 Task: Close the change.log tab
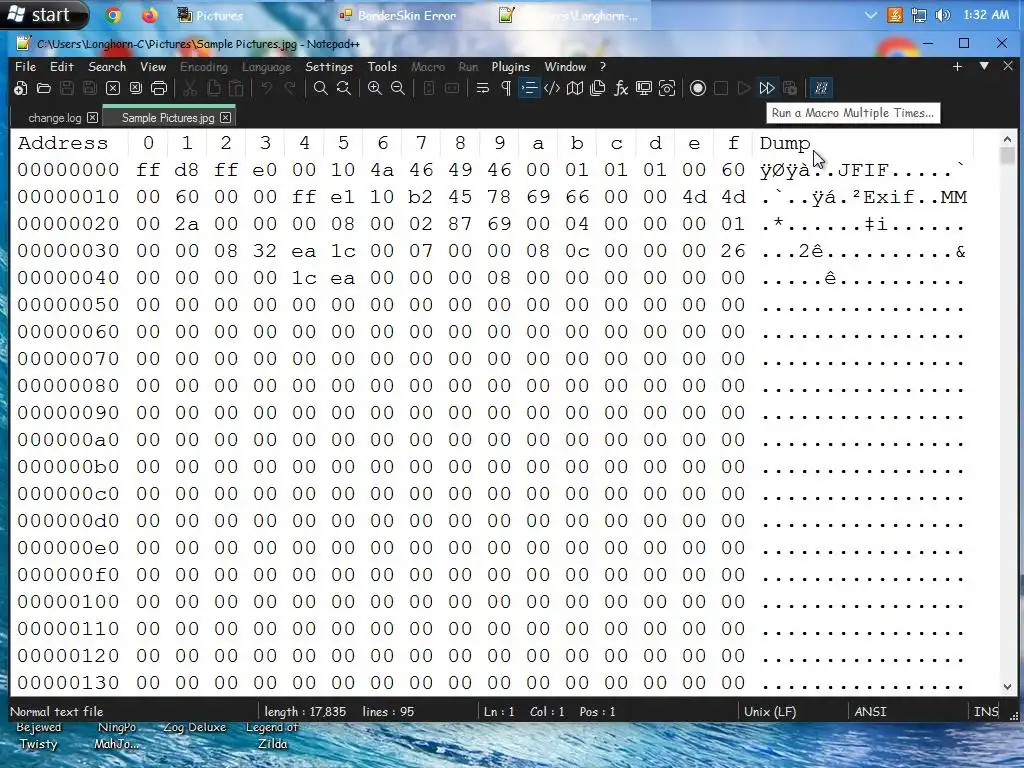click(93, 118)
